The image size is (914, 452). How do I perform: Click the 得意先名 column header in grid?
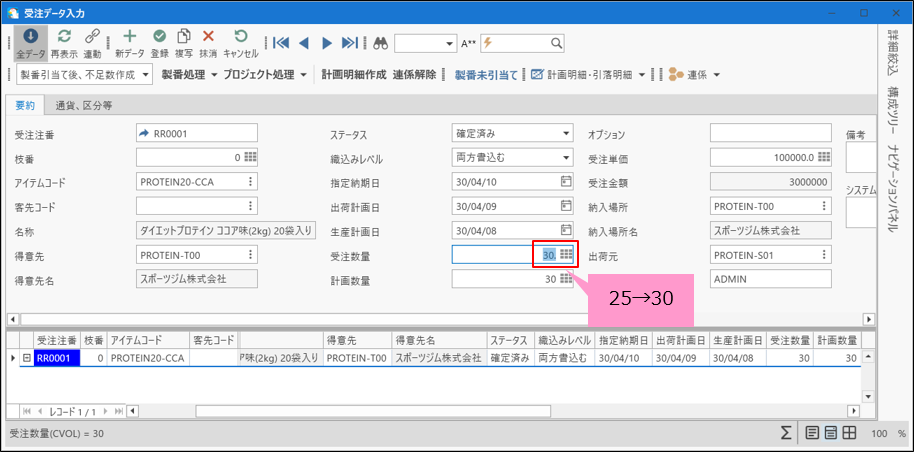(438, 340)
